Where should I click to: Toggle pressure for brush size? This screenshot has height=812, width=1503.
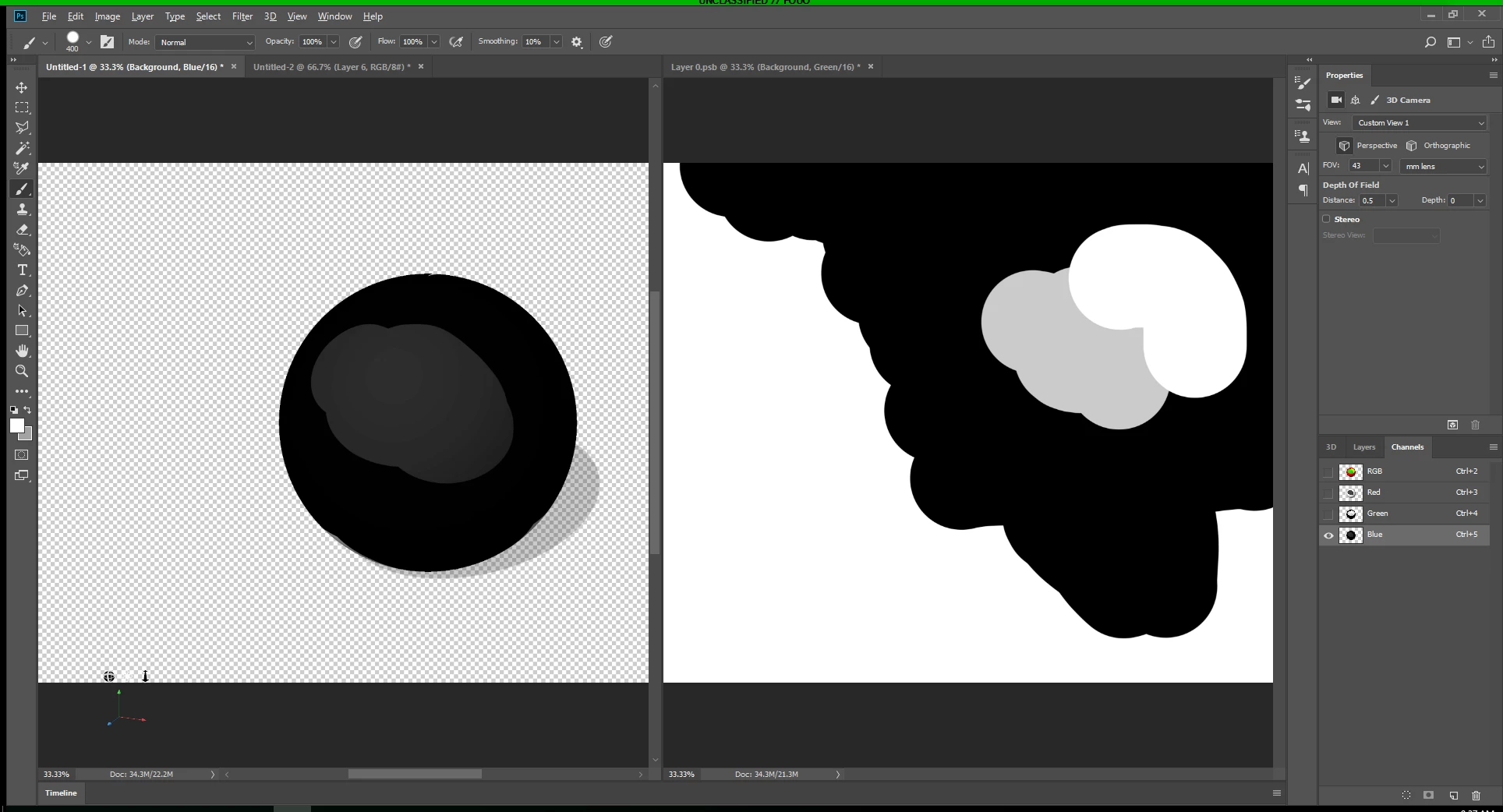(606, 42)
